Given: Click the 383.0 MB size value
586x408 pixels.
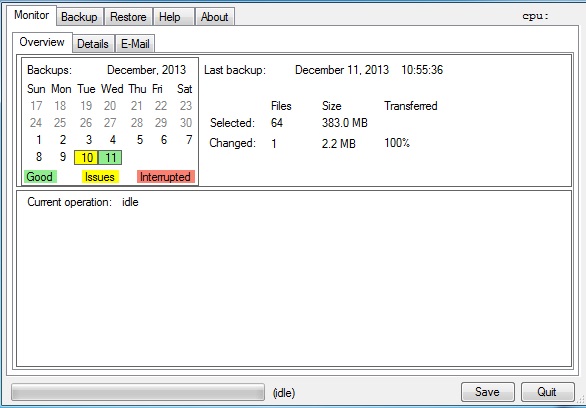Looking at the screenshot, I should click(x=345, y=123).
